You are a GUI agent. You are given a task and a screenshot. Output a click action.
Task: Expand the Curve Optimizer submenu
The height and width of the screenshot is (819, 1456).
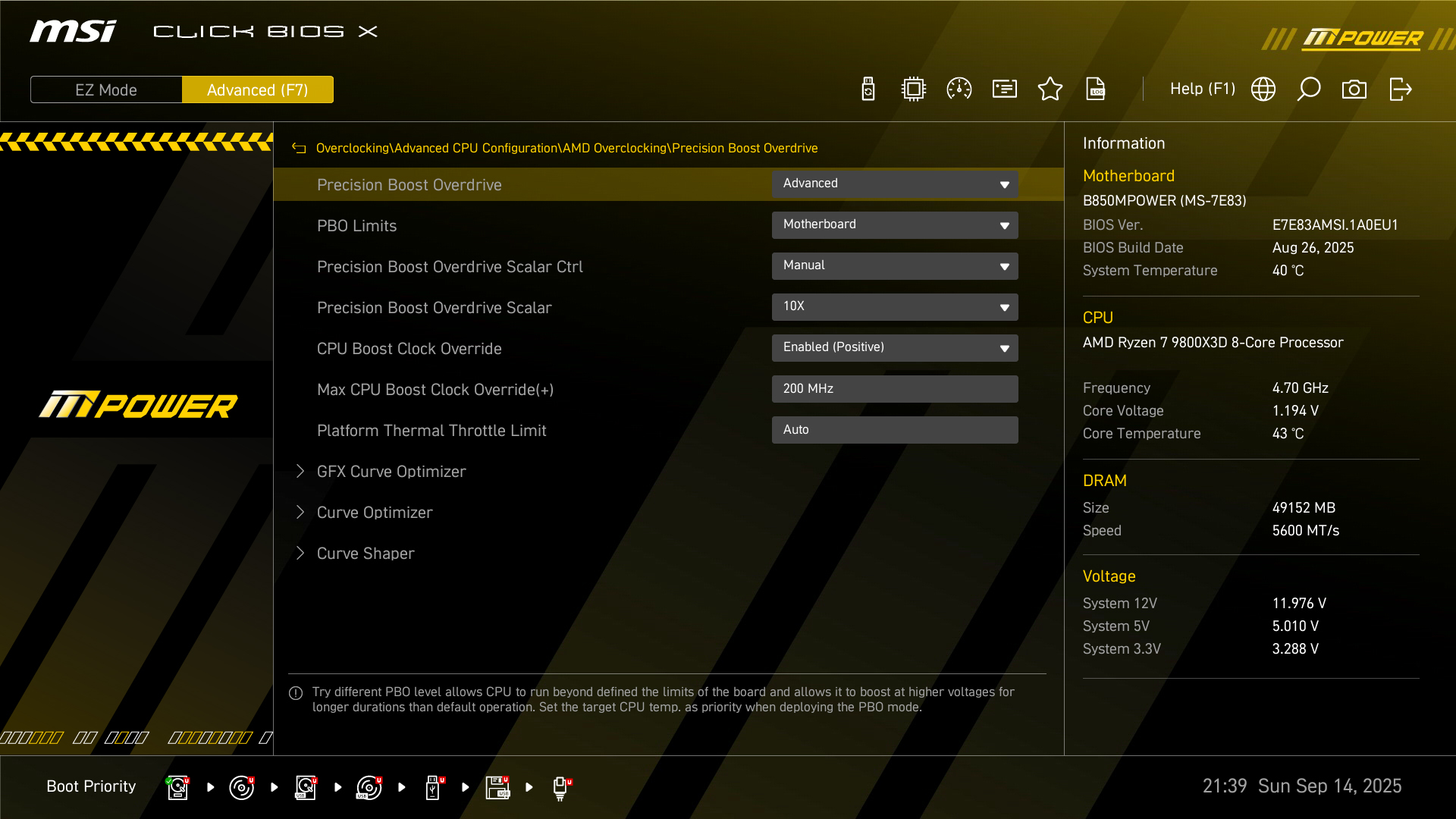[x=375, y=513]
